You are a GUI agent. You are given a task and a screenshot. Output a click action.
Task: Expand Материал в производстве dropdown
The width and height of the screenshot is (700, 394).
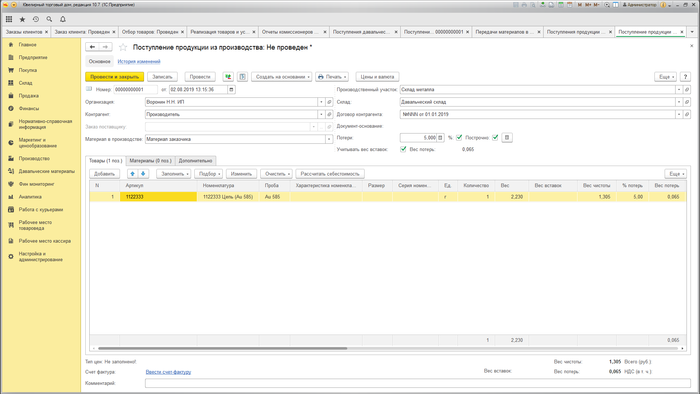pyautogui.click(x=329, y=140)
